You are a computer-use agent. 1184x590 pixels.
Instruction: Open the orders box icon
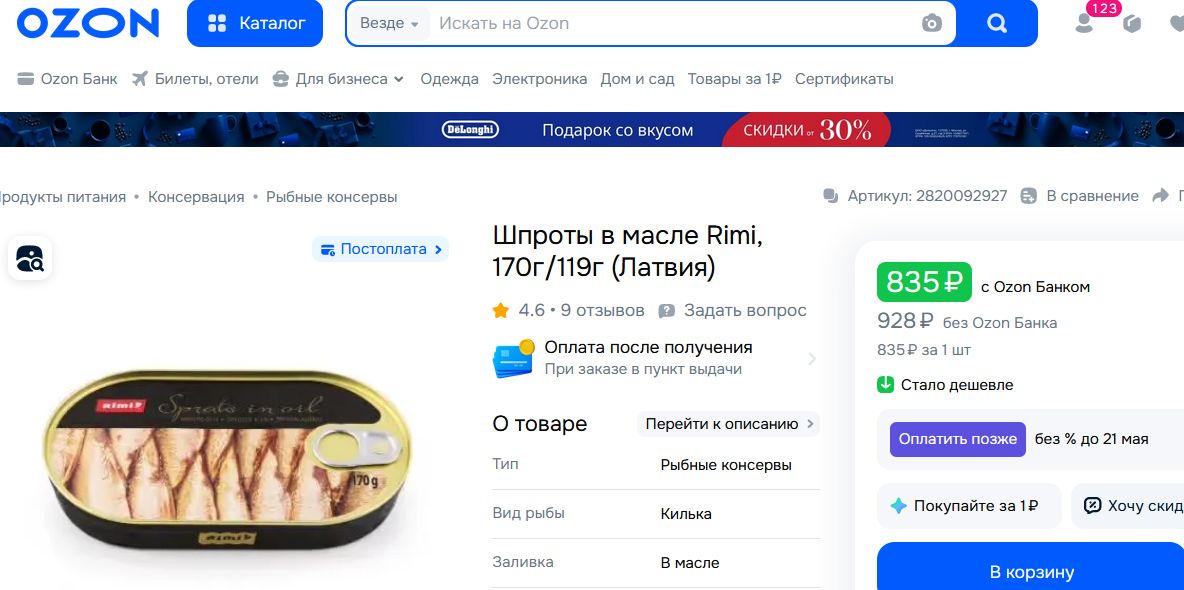[1132, 23]
